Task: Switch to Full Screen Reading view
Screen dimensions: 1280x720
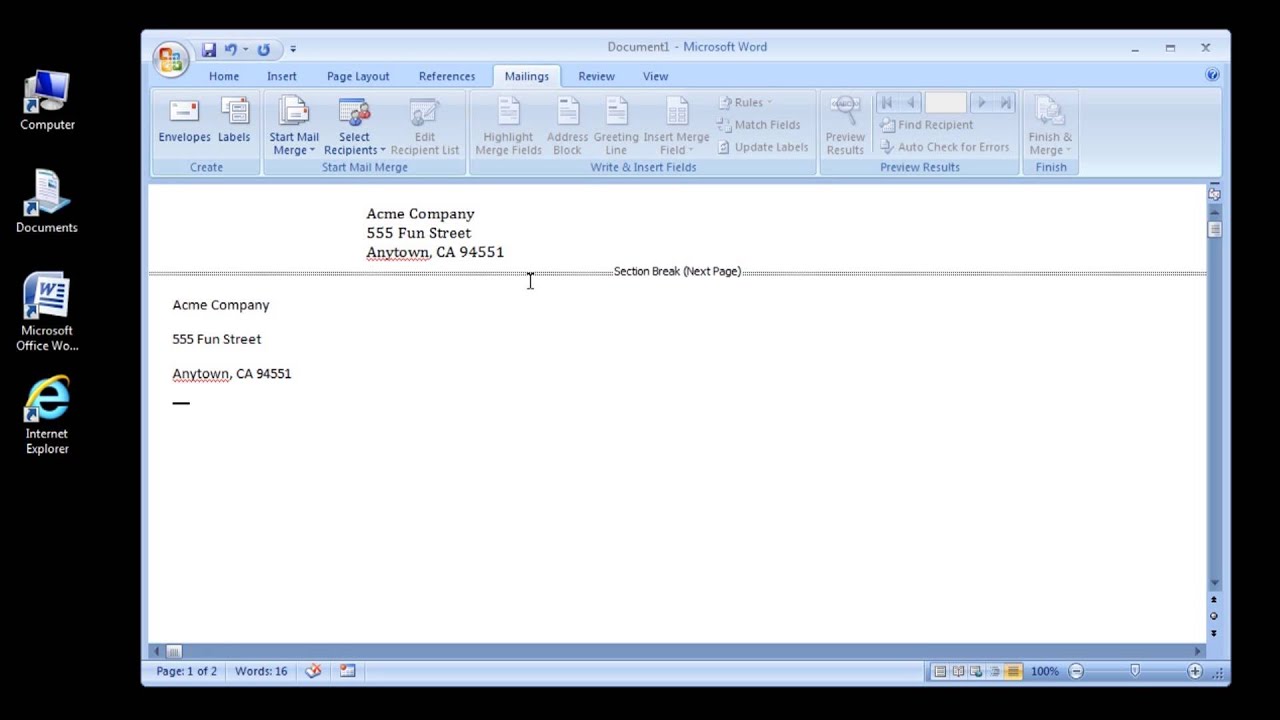Action: click(x=958, y=672)
